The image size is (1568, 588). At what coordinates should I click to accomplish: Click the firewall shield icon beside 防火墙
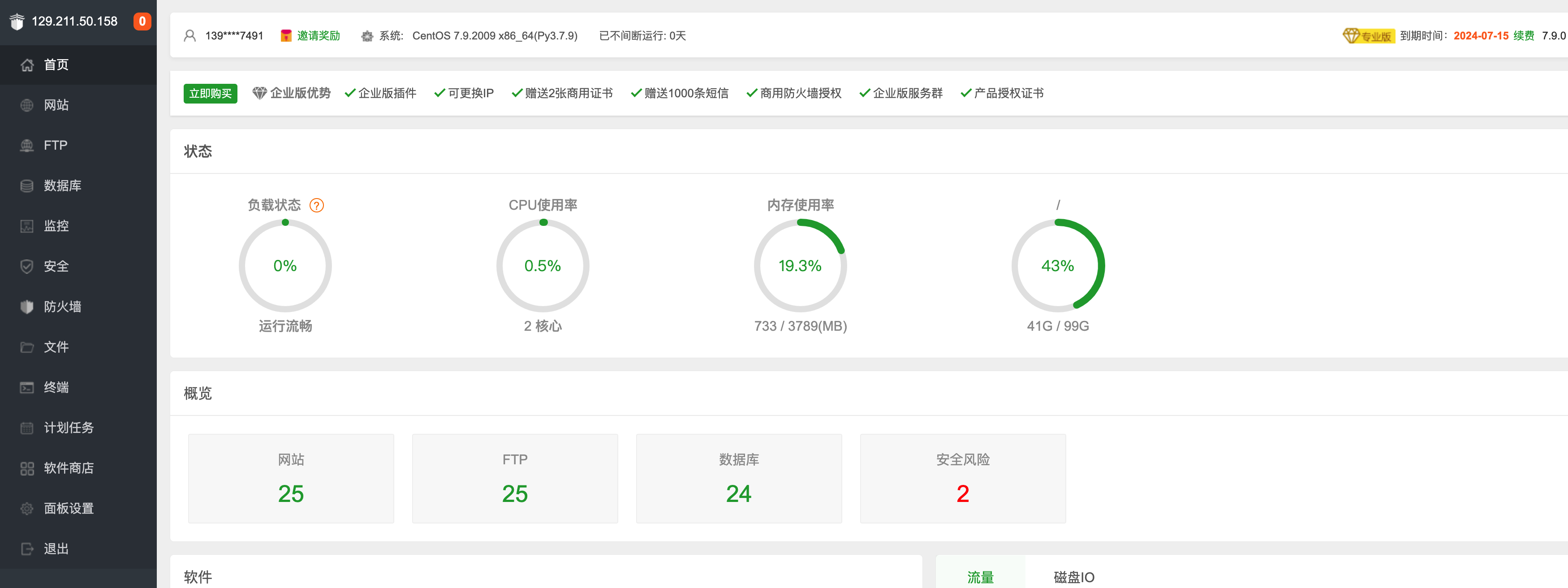point(27,307)
